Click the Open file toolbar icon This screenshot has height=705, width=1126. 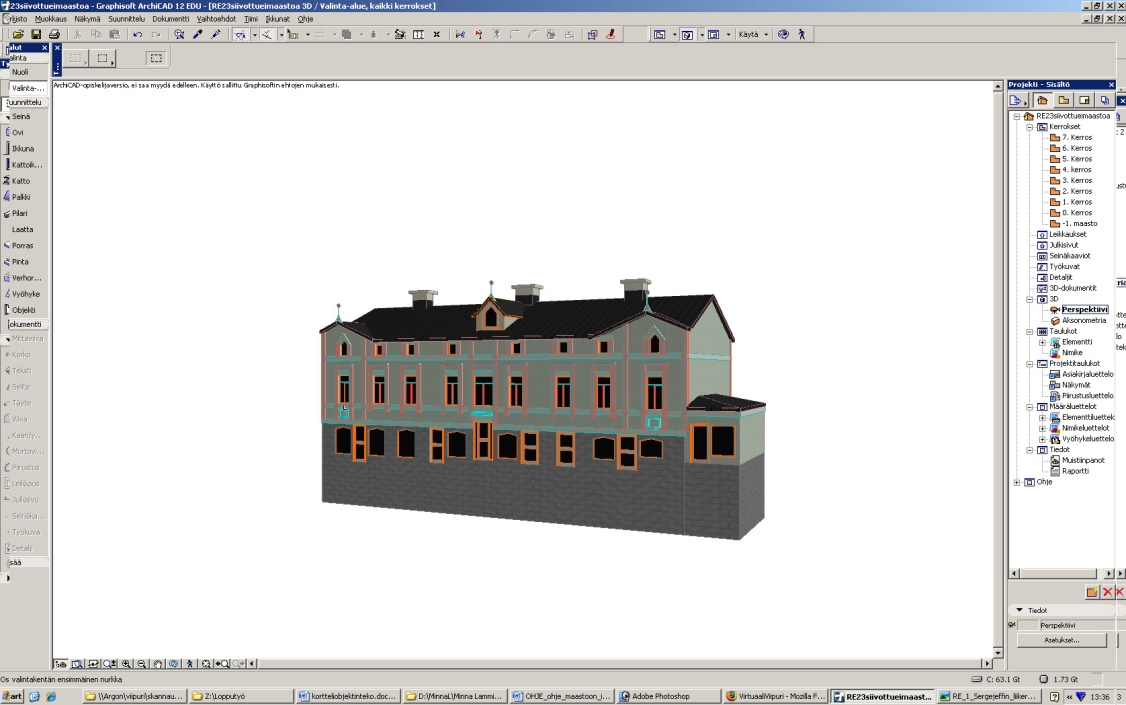click(x=18, y=34)
